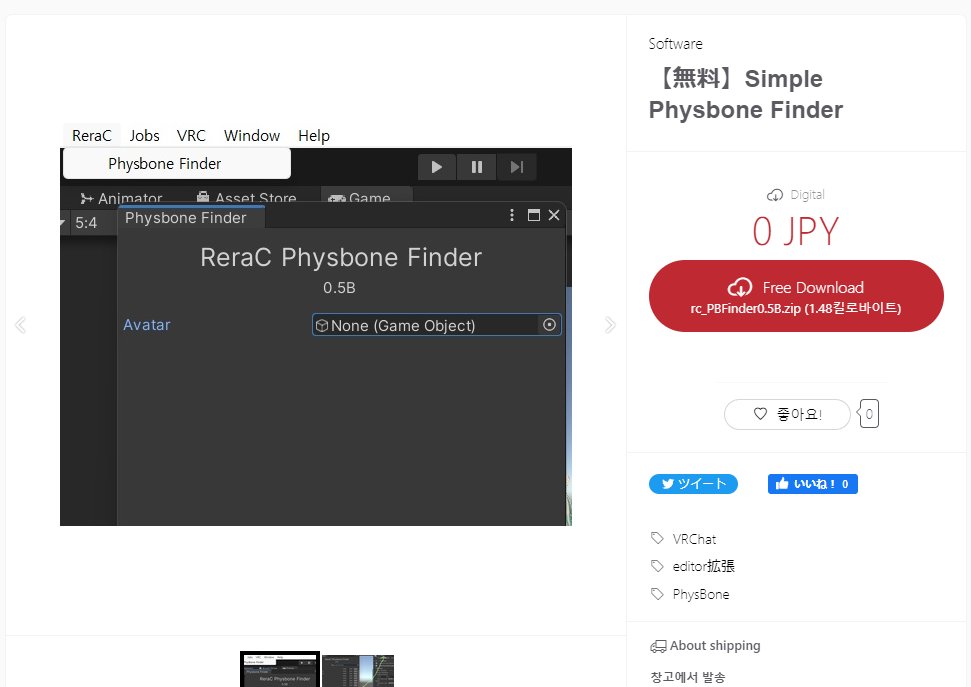Click the like count bubble
This screenshot has width=971, height=687.
coord(869,414)
